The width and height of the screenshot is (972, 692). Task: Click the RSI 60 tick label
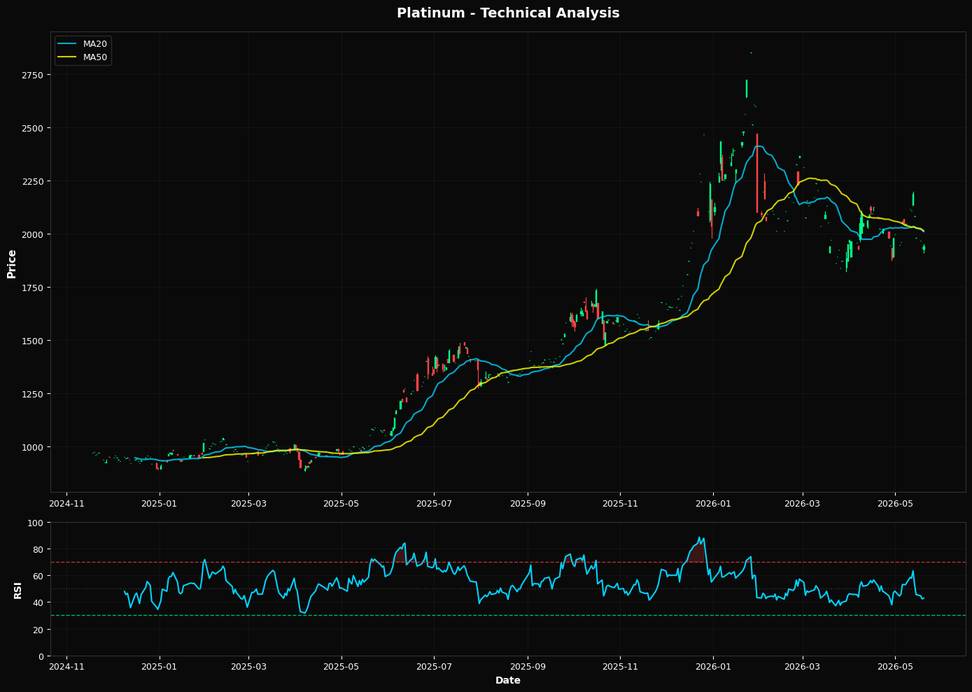(38, 576)
